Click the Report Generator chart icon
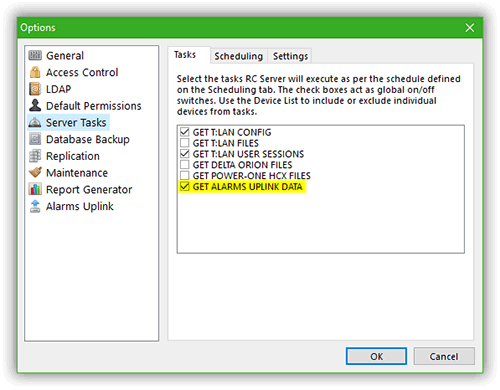This screenshot has height=390, width=500. 35,189
